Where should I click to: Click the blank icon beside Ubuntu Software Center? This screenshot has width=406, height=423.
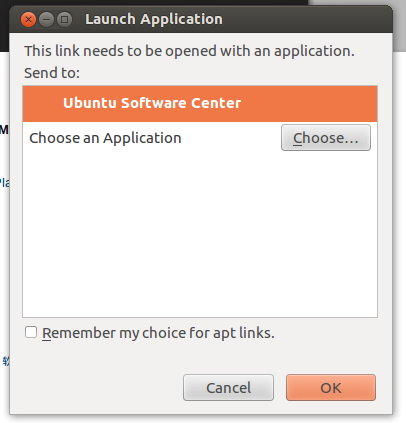pos(43,103)
